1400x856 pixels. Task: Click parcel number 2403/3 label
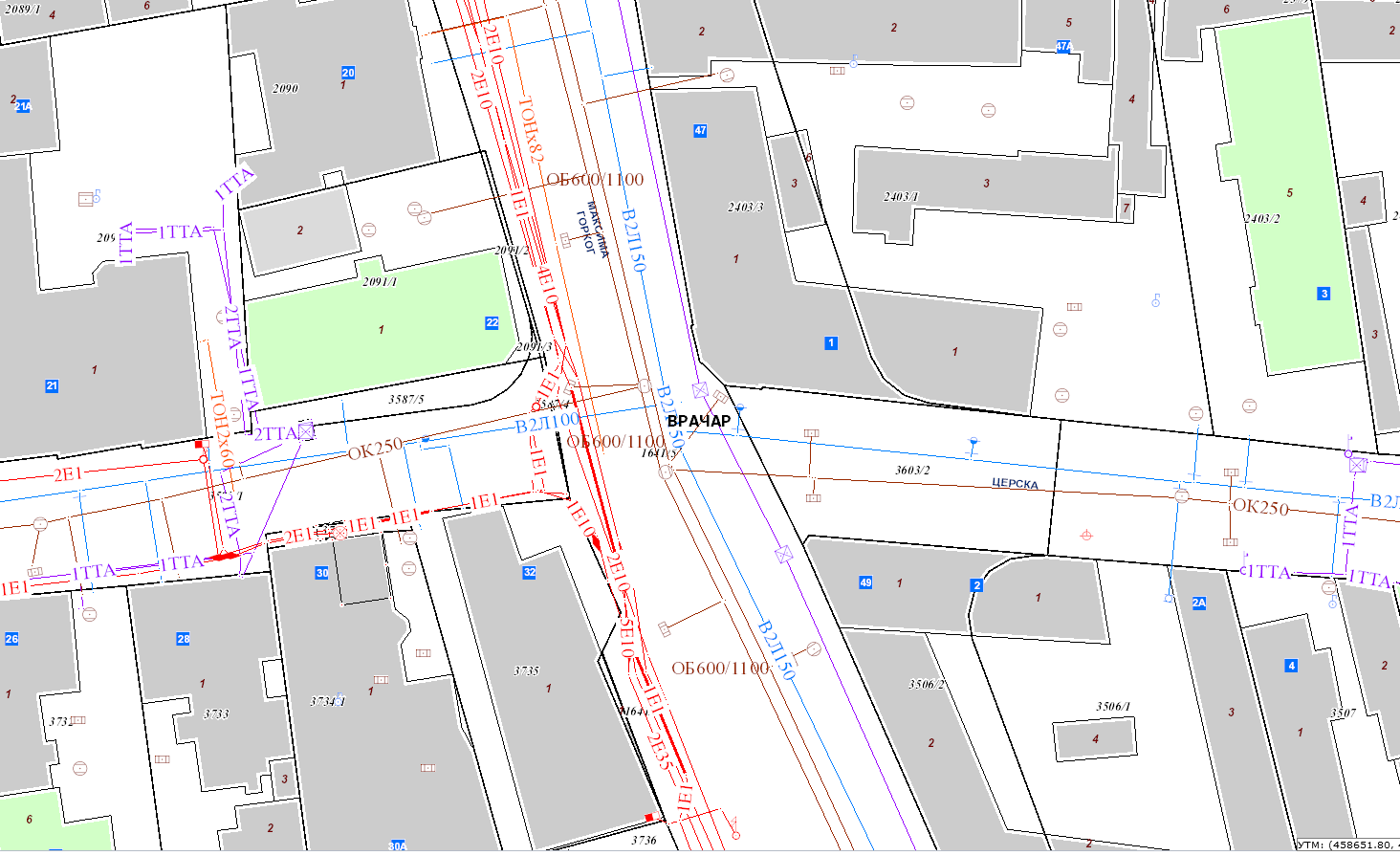pos(745,208)
